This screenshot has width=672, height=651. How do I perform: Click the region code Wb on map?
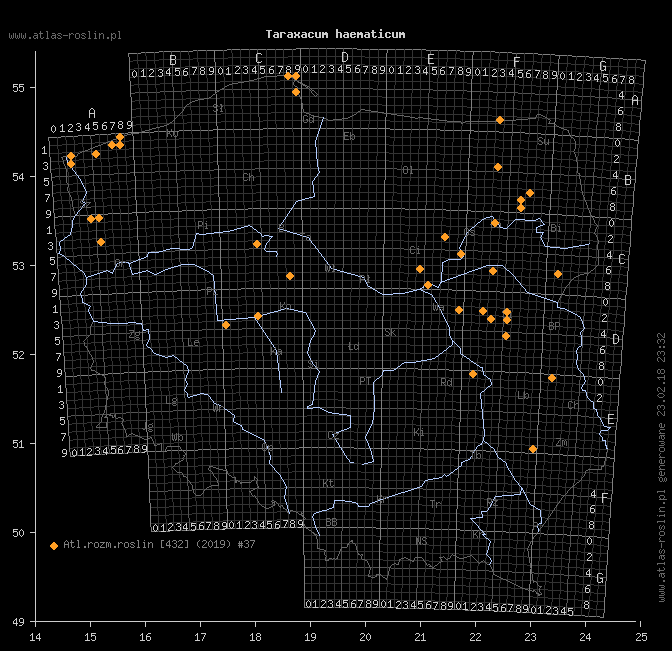click(177, 438)
